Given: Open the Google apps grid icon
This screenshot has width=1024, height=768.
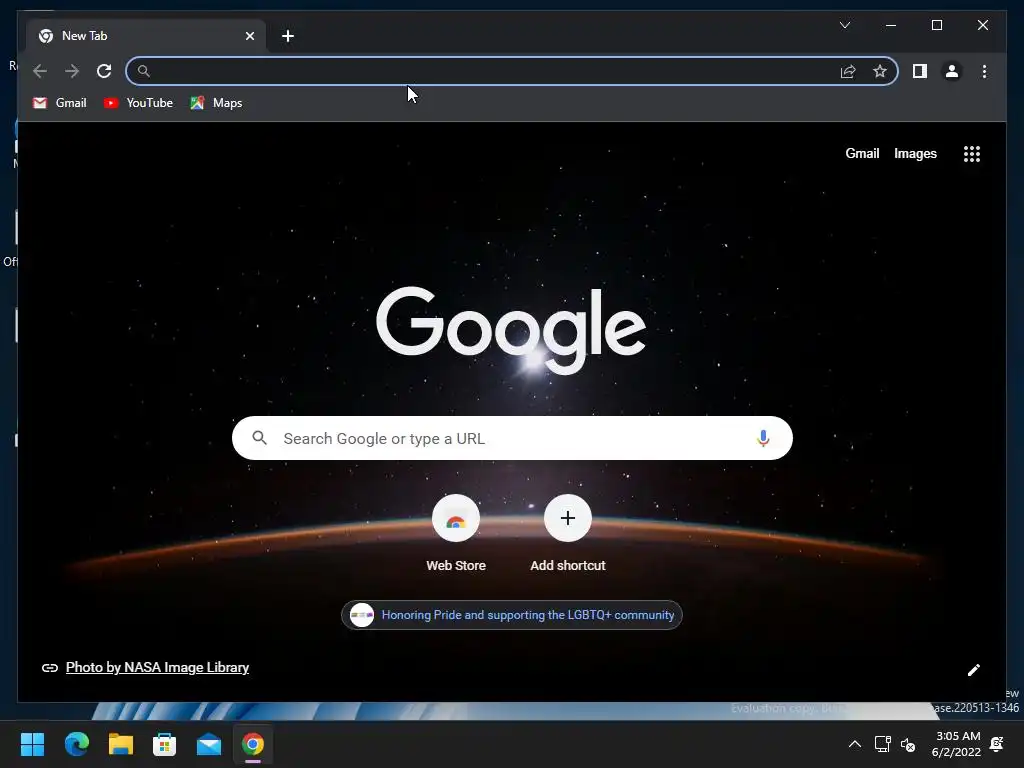Looking at the screenshot, I should click(x=971, y=153).
